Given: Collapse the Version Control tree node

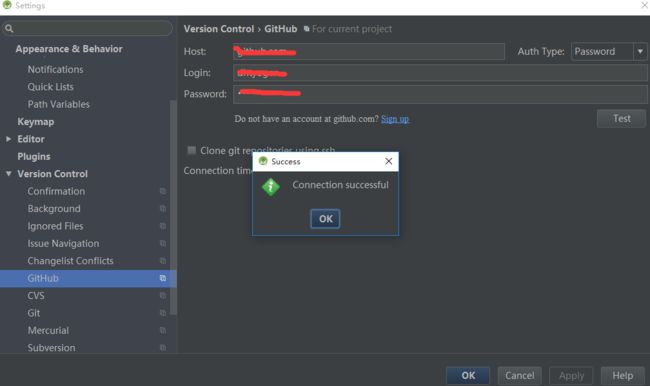Looking at the screenshot, I should [x=8, y=174].
